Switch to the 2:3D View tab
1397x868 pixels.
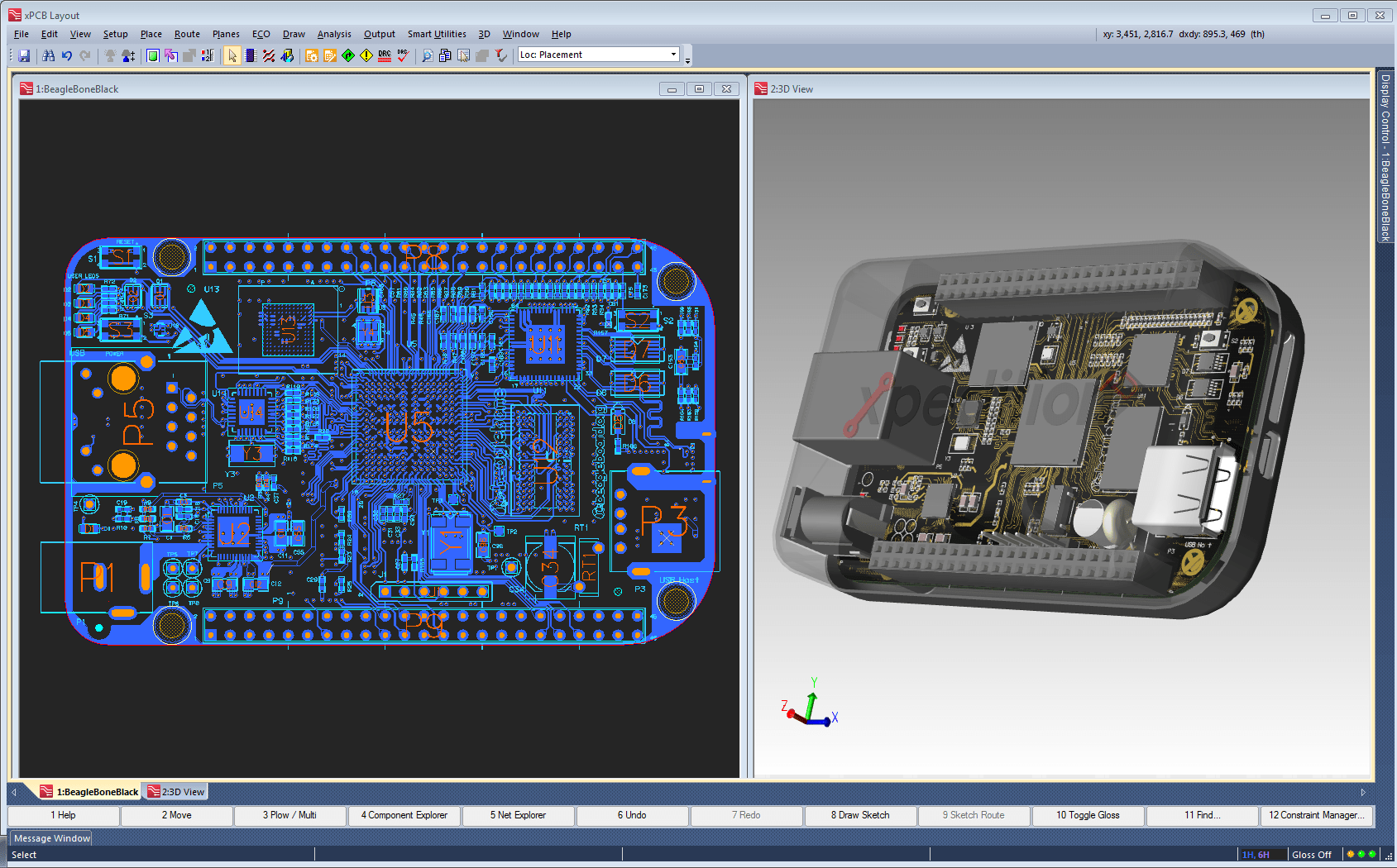click(176, 792)
